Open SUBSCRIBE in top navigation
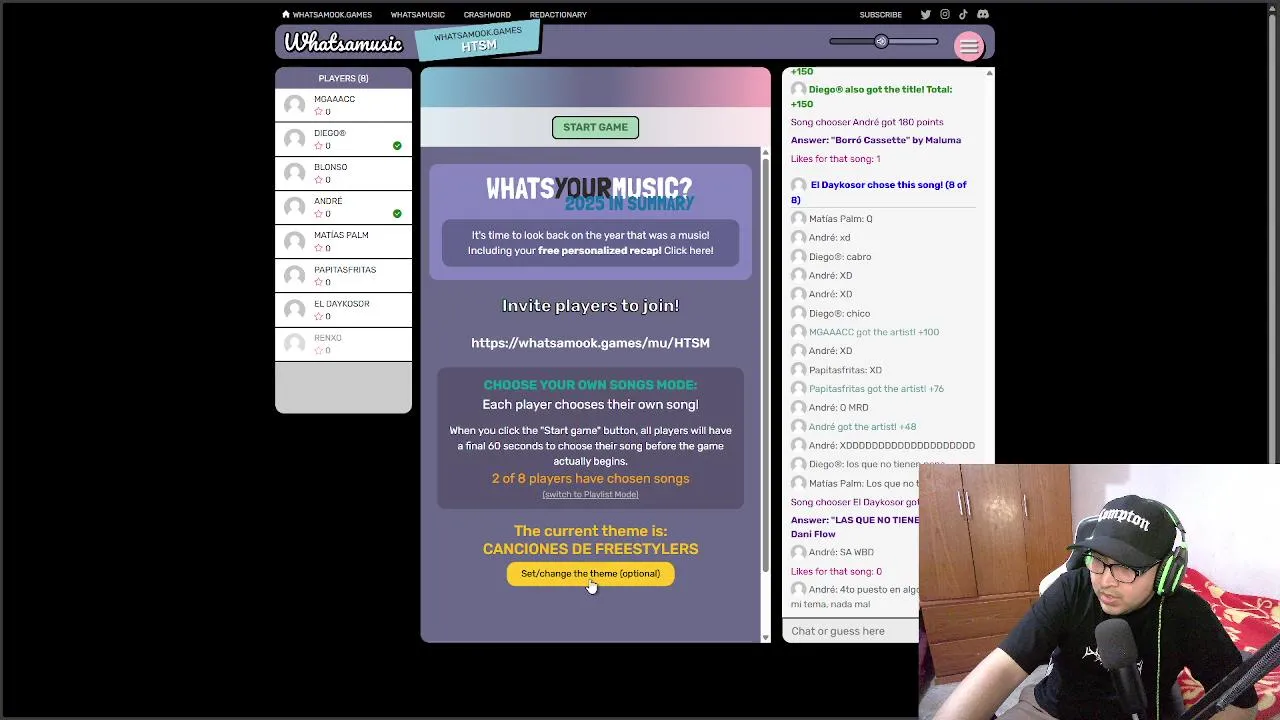1280x720 pixels. (880, 14)
